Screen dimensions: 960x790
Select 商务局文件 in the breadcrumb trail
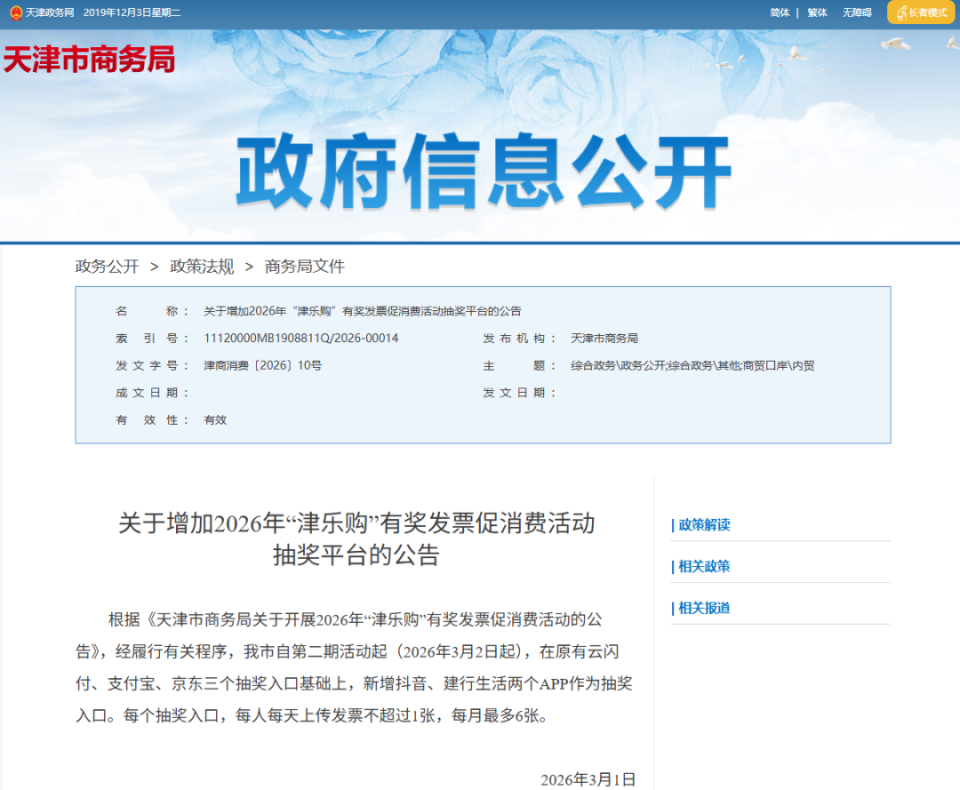point(302,266)
